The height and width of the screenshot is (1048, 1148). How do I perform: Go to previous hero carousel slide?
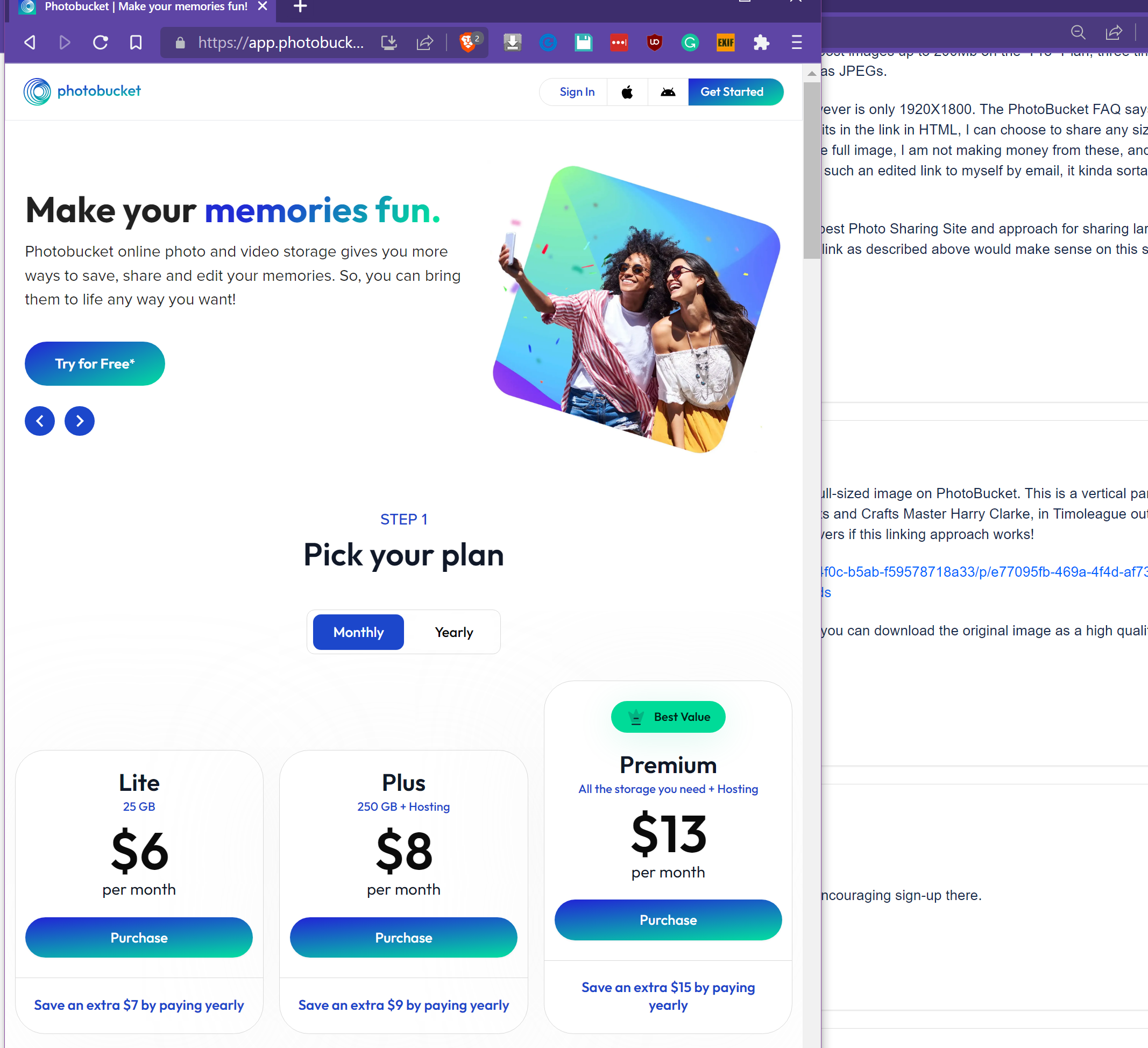[40, 421]
